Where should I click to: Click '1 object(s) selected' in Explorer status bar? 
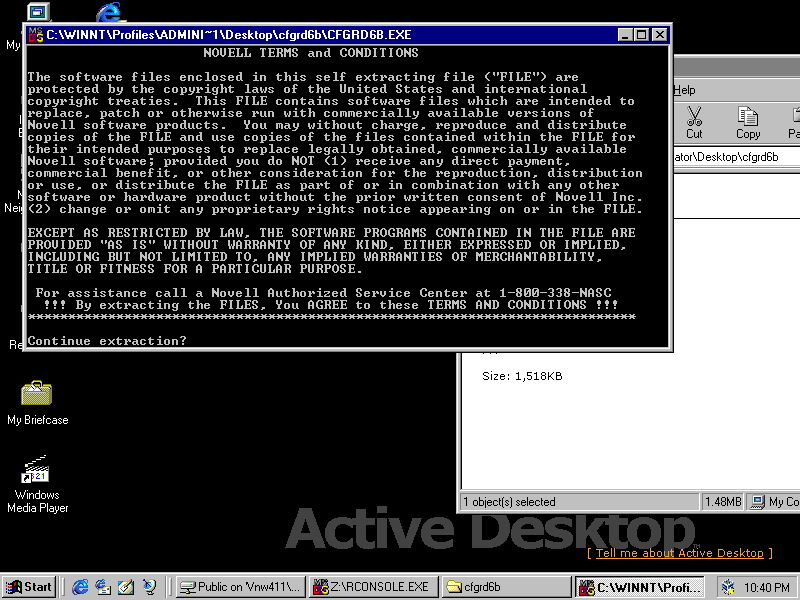[509, 502]
